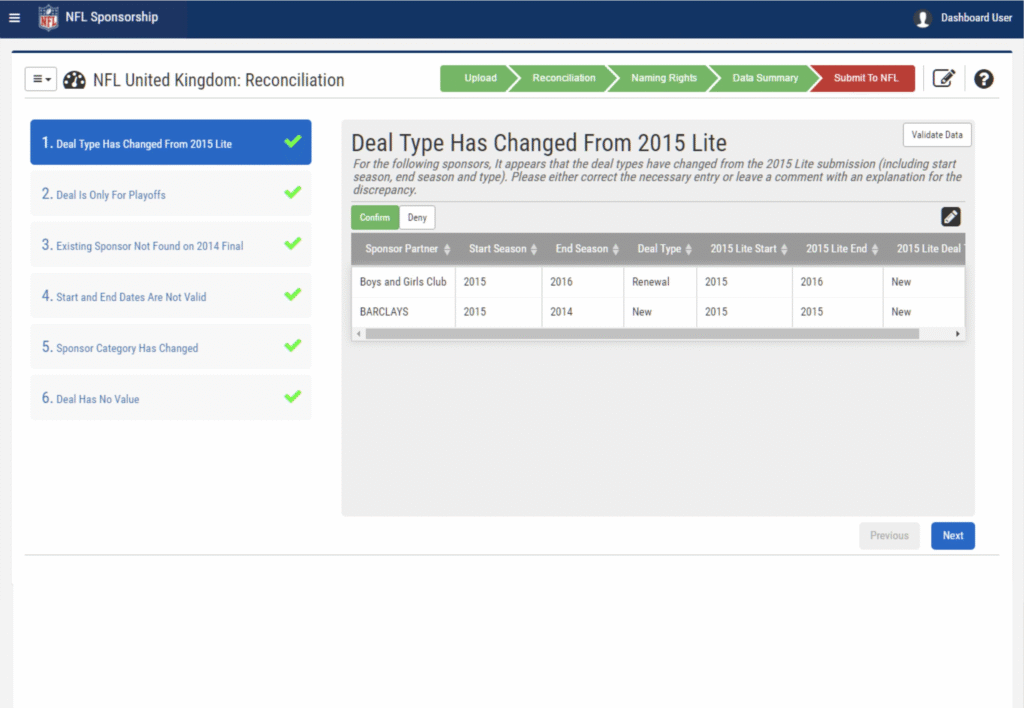This screenshot has height=708, width=1024.
Task: Open the edit note icon near help
Action: tap(943, 79)
